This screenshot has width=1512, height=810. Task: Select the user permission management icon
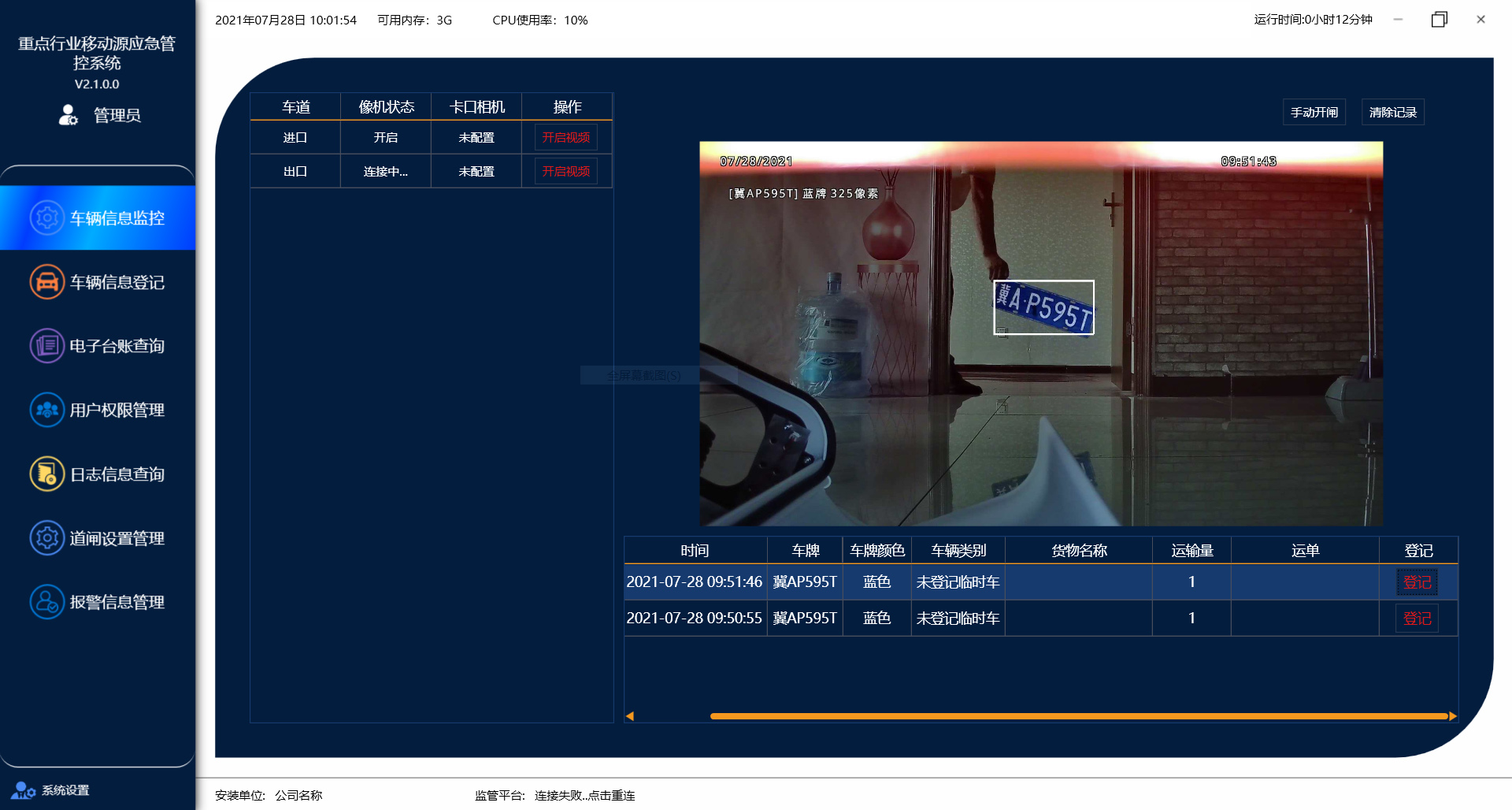coord(46,410)
